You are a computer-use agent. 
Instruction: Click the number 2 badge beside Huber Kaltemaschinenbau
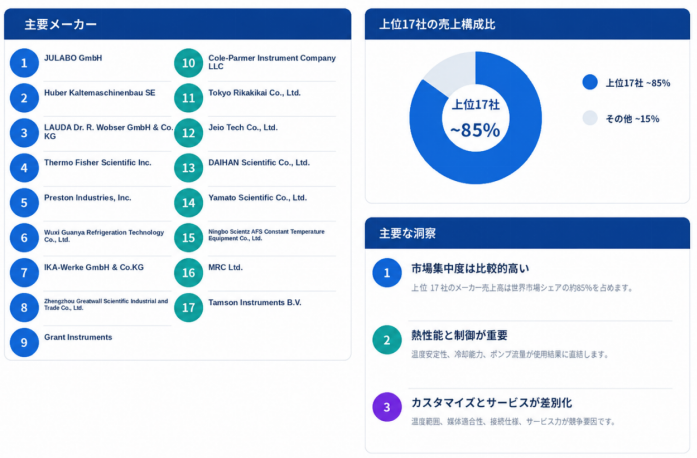pyautogui.click(x=24, y=98)
